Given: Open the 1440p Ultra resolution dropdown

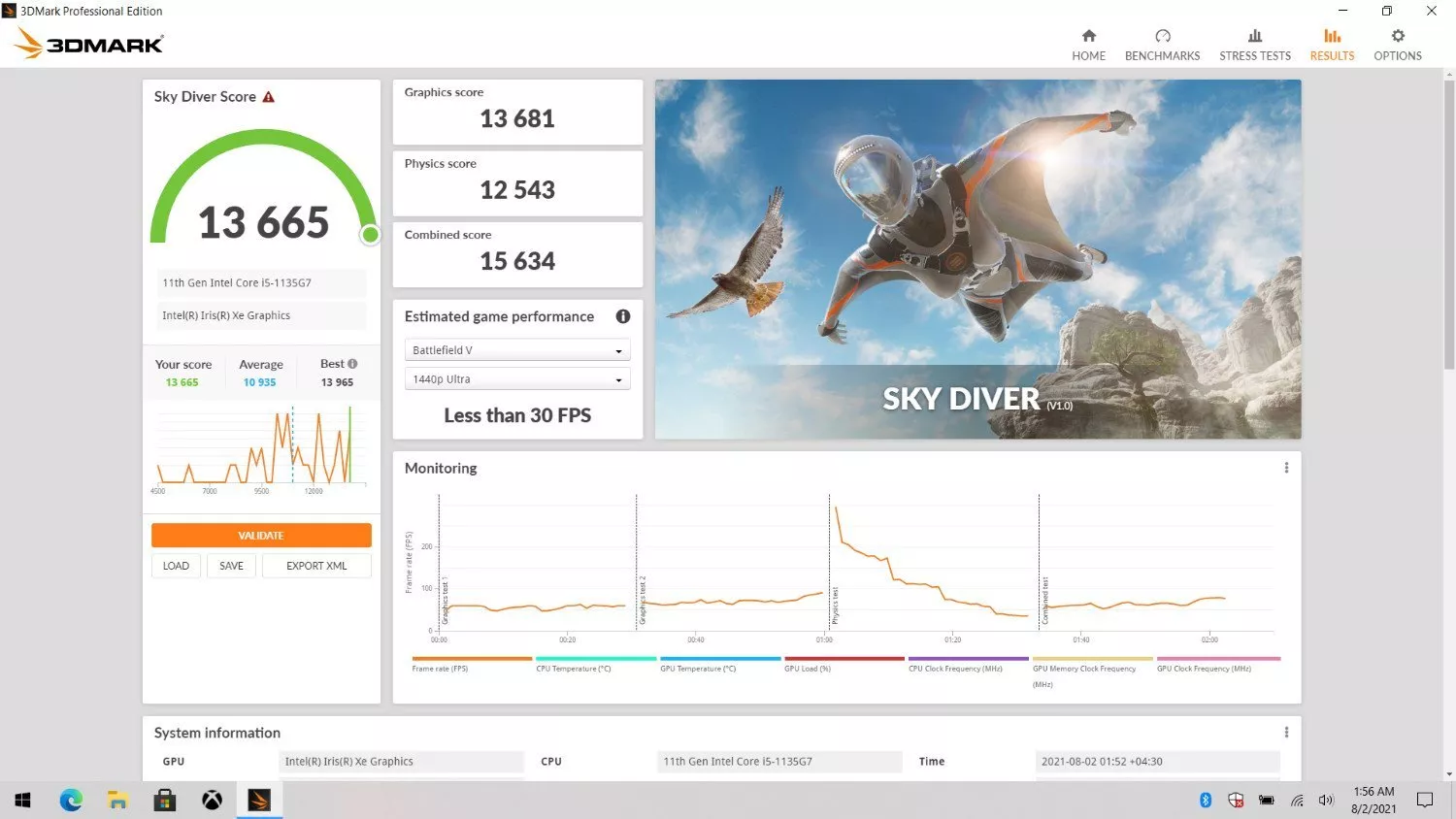Looking at the screenshot, I should tap(517, 379).
